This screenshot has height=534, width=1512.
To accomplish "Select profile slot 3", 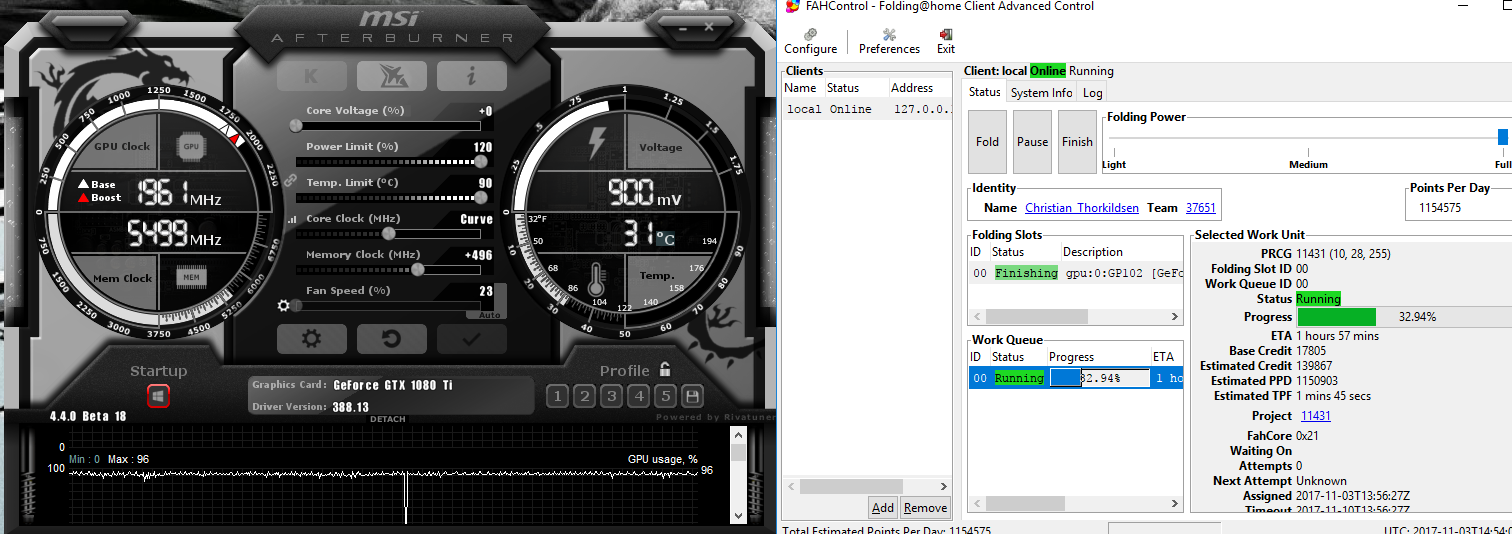I will coord(612,396).
